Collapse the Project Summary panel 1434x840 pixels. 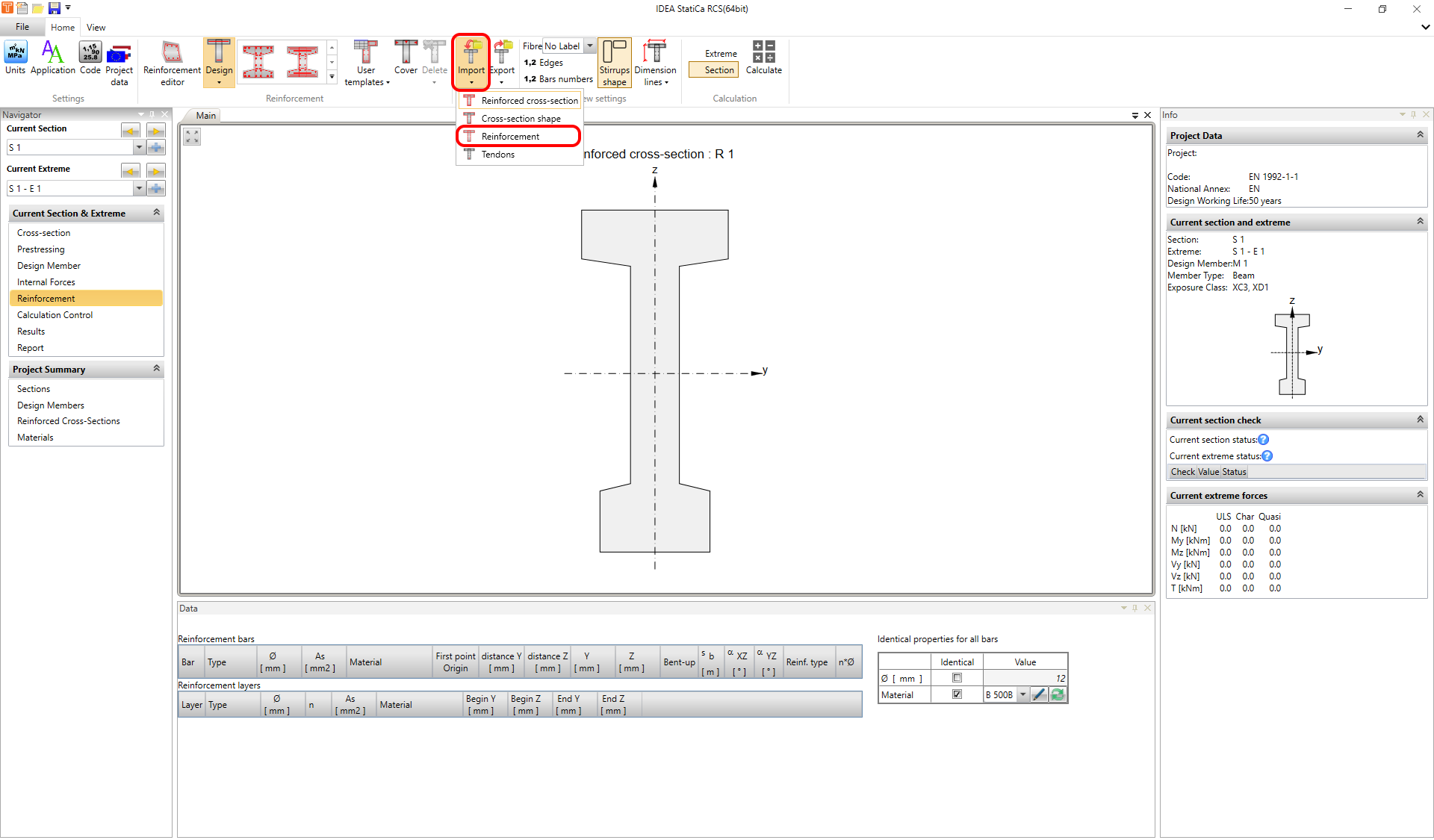click(x=156, y=369)
